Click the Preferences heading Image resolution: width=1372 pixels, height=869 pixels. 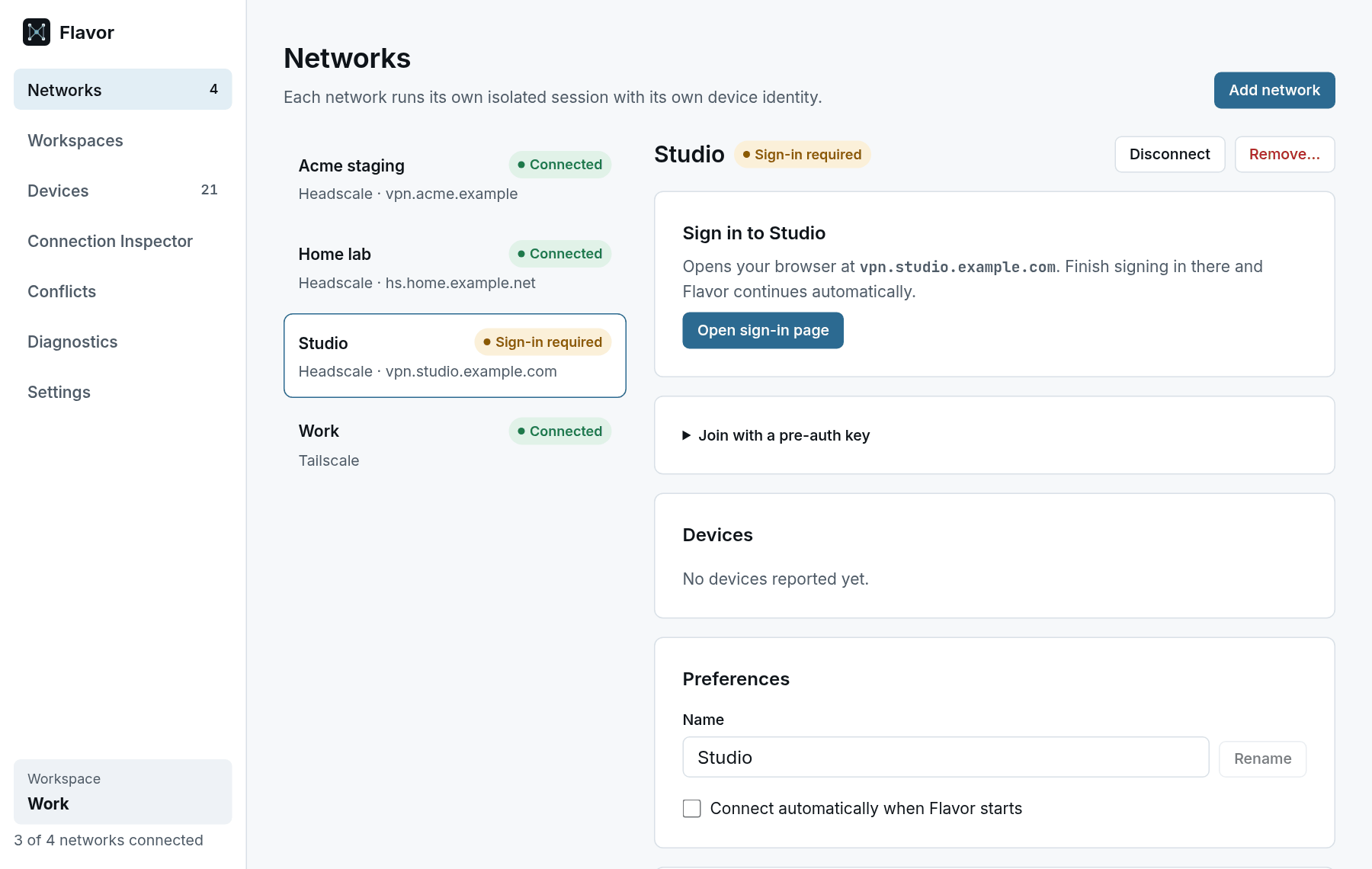[x=736, y=679]
